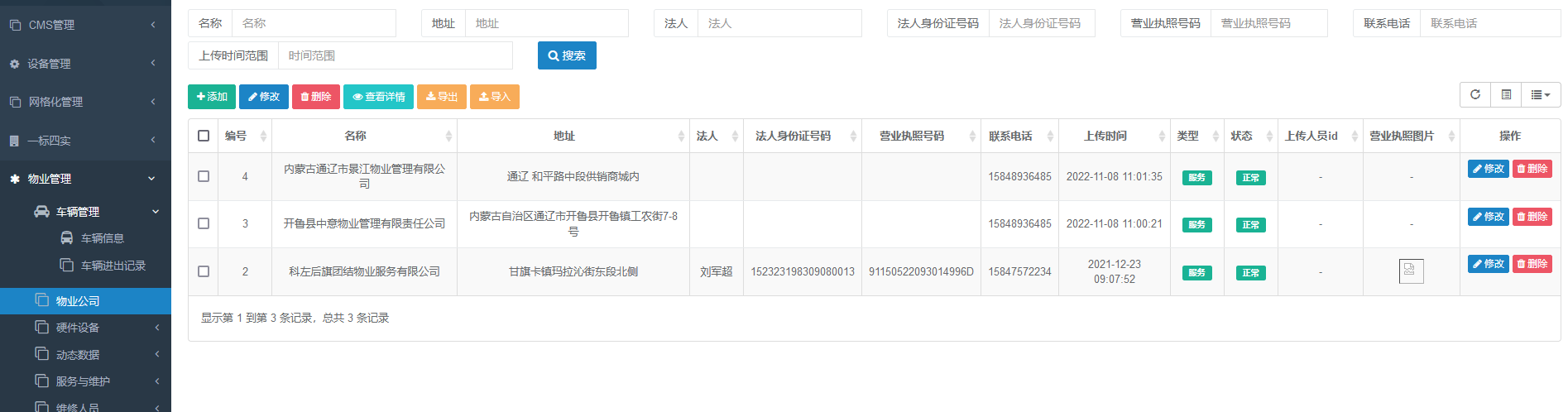Click the 导入 import button

(x=495, y=97)
